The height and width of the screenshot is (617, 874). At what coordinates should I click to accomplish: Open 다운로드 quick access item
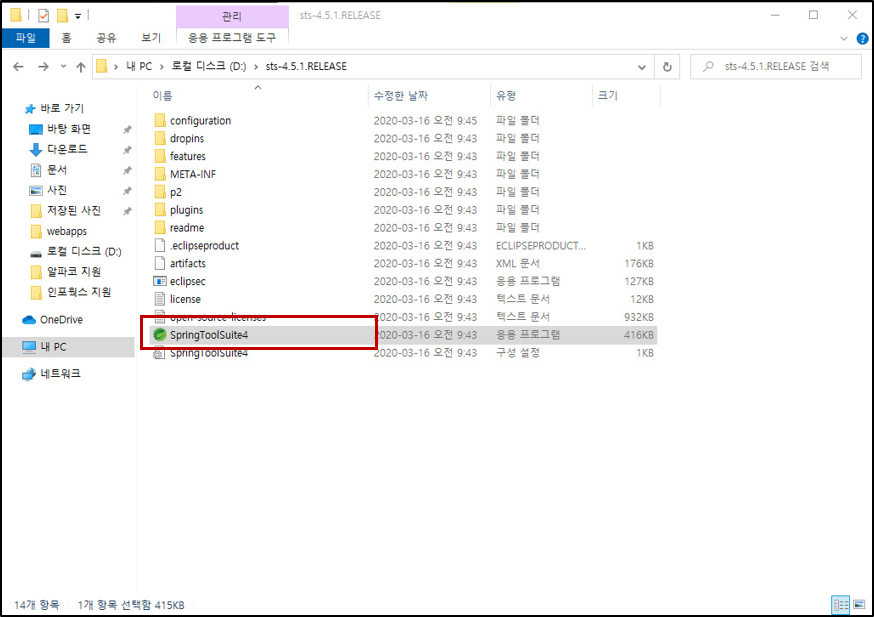(x=59, y=149)
